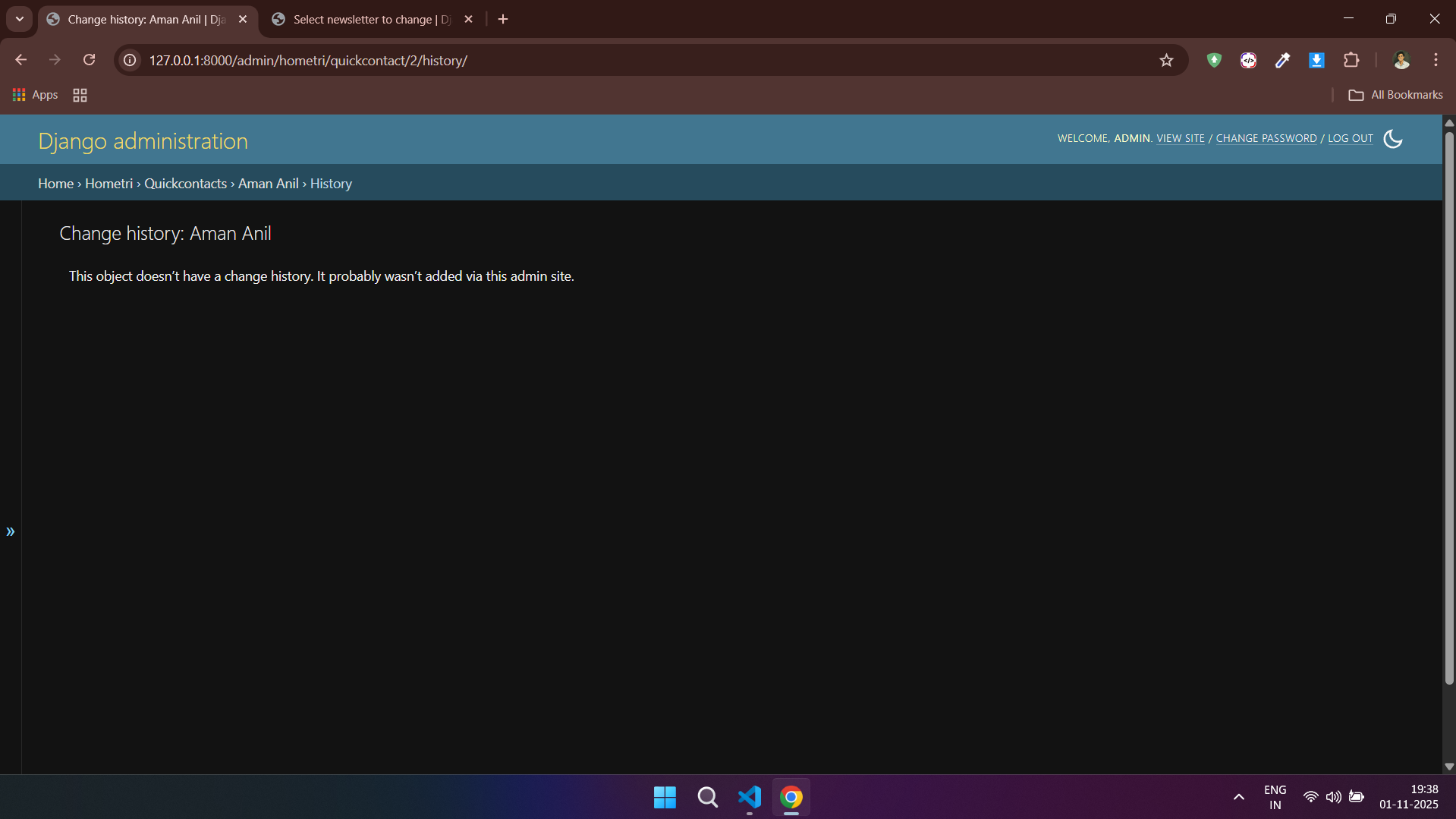Open the Windows Start menu

pos(665,797)
